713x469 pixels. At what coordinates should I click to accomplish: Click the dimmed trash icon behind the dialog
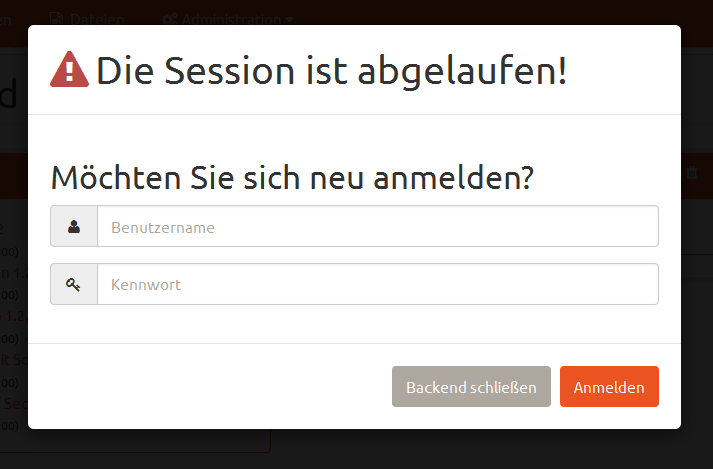(692, 173)
